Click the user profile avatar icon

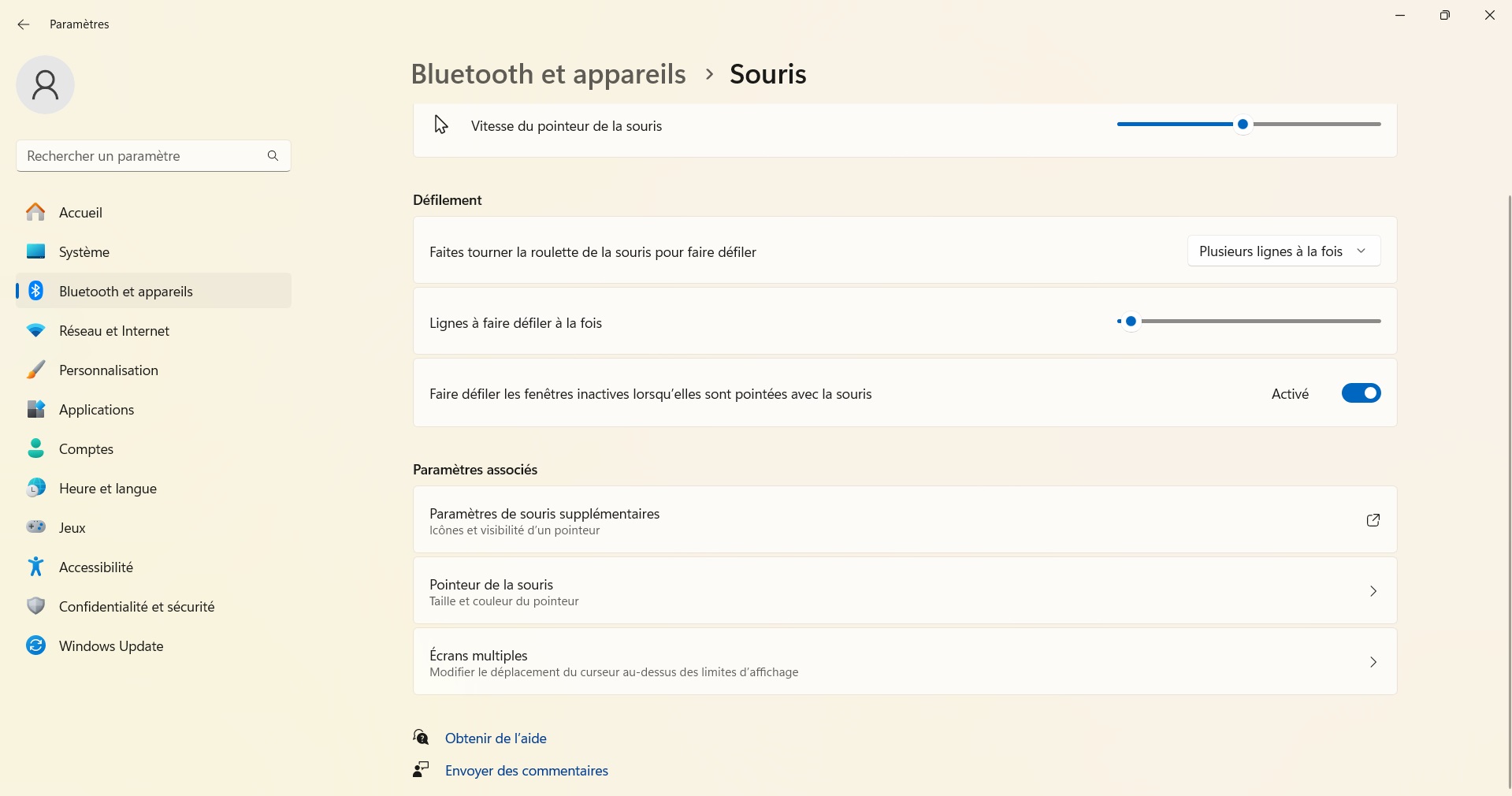(x=46, y=85)
